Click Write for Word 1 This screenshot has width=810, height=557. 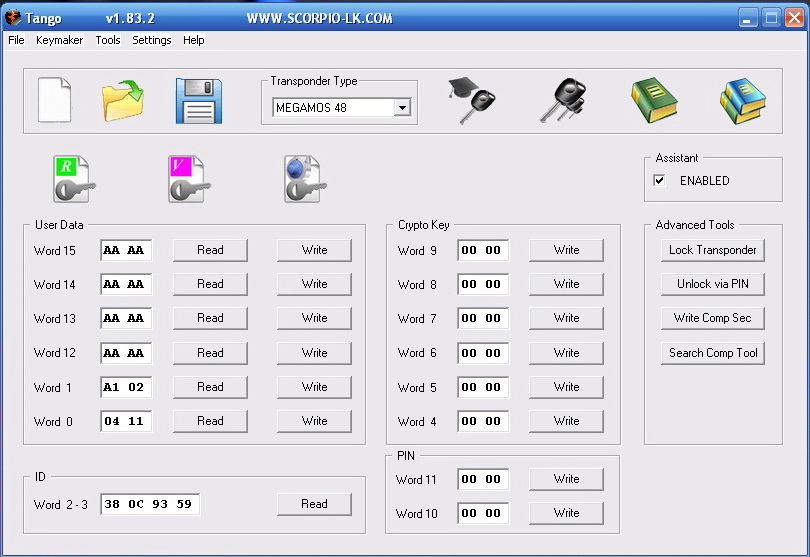click(x=314, y=387)
